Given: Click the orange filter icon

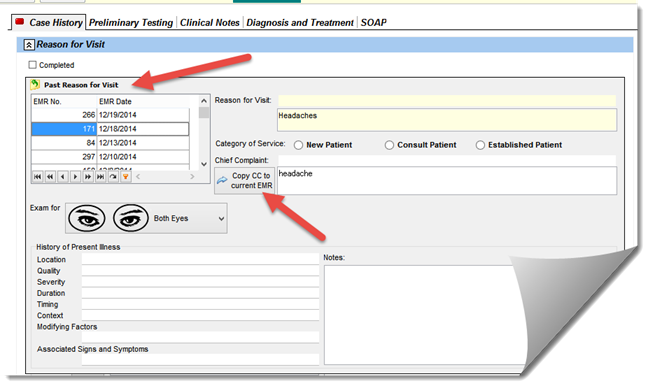Looking at the screenshot, I should tap(126, 177).
